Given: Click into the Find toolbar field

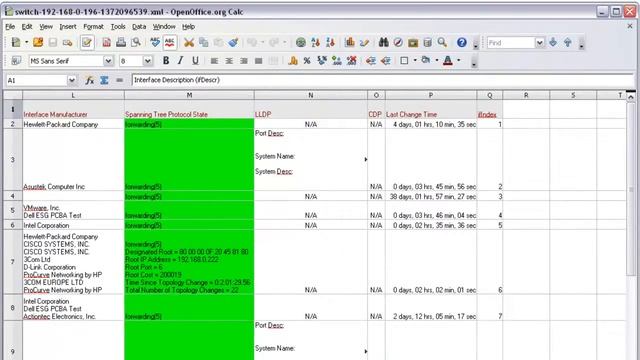Looking at the screenshot, I should (x=511, y=42).
